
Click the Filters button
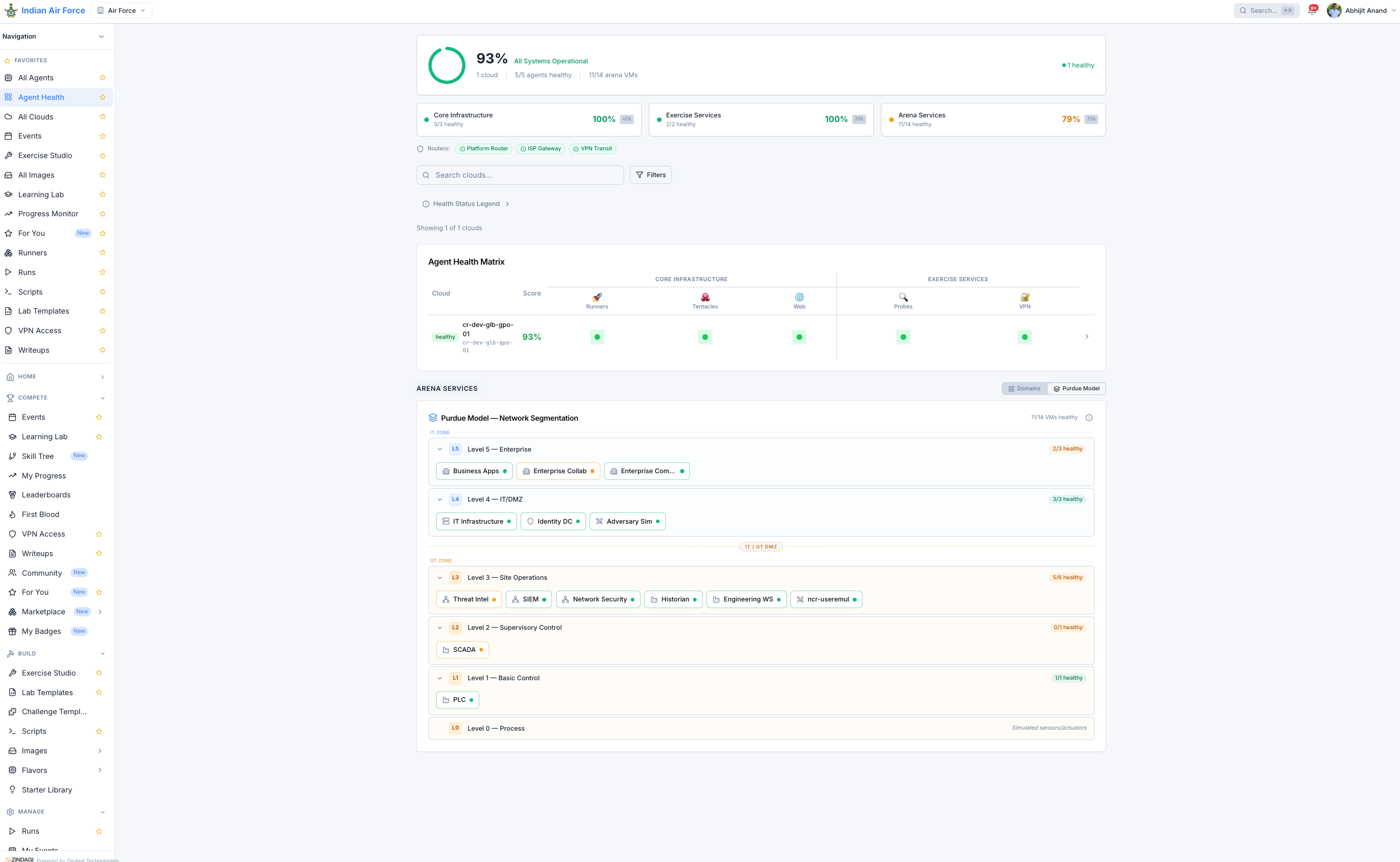(x=650, y=175)
